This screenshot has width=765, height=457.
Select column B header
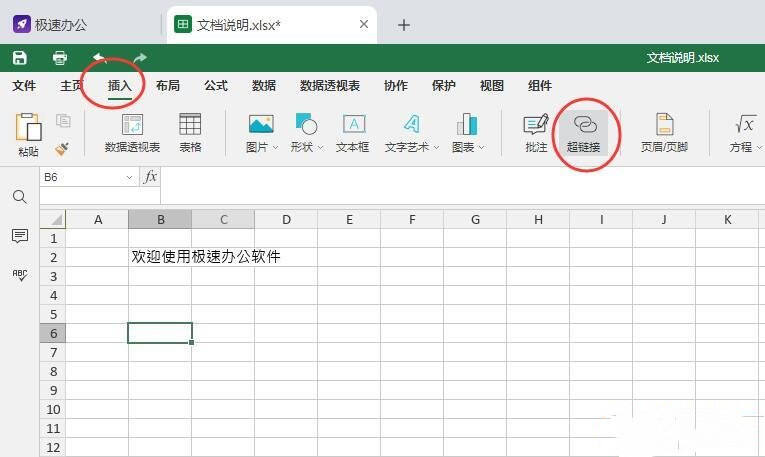[160, 219]
